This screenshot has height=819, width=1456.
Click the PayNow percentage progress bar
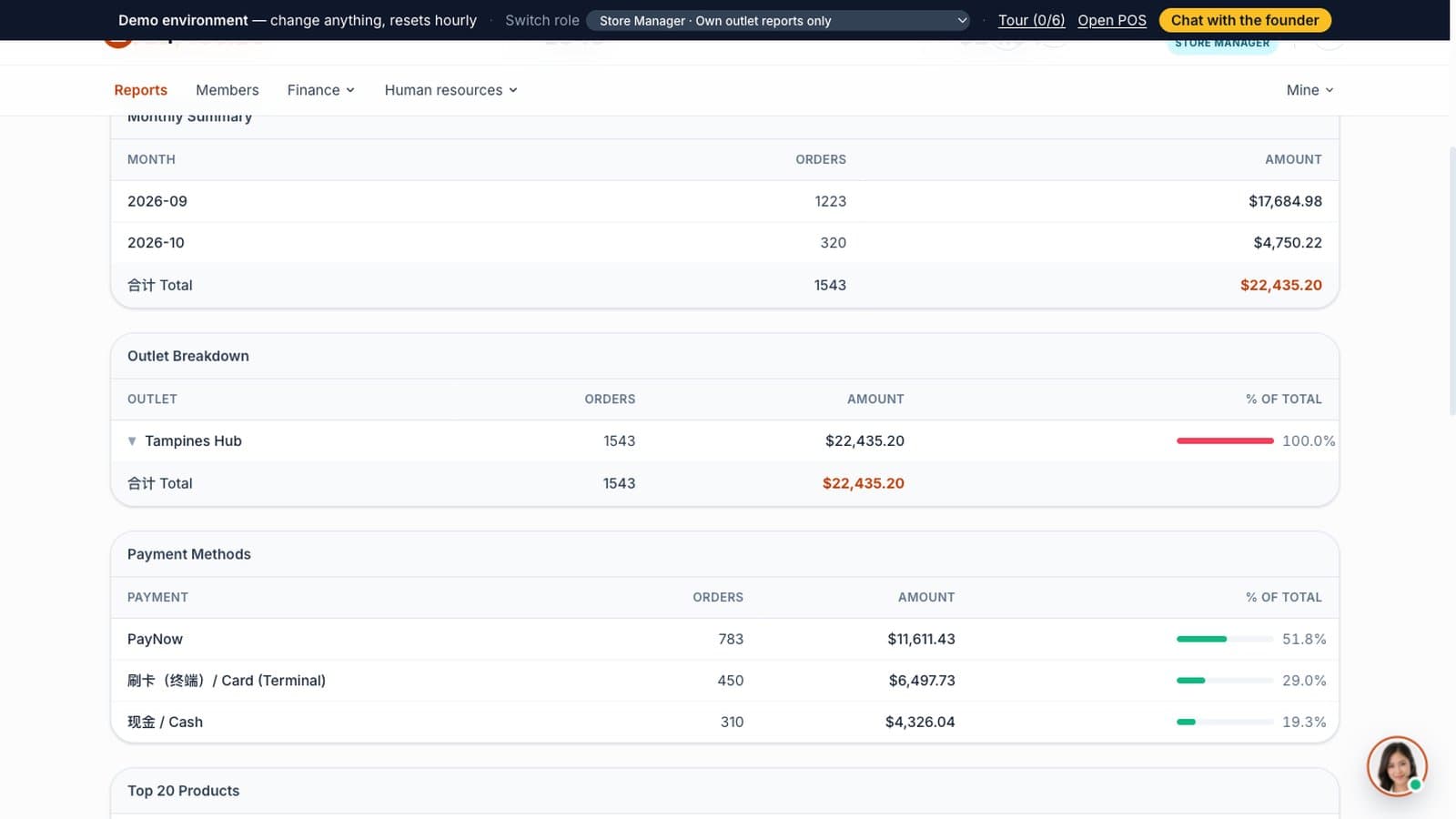pos(1225,639)
